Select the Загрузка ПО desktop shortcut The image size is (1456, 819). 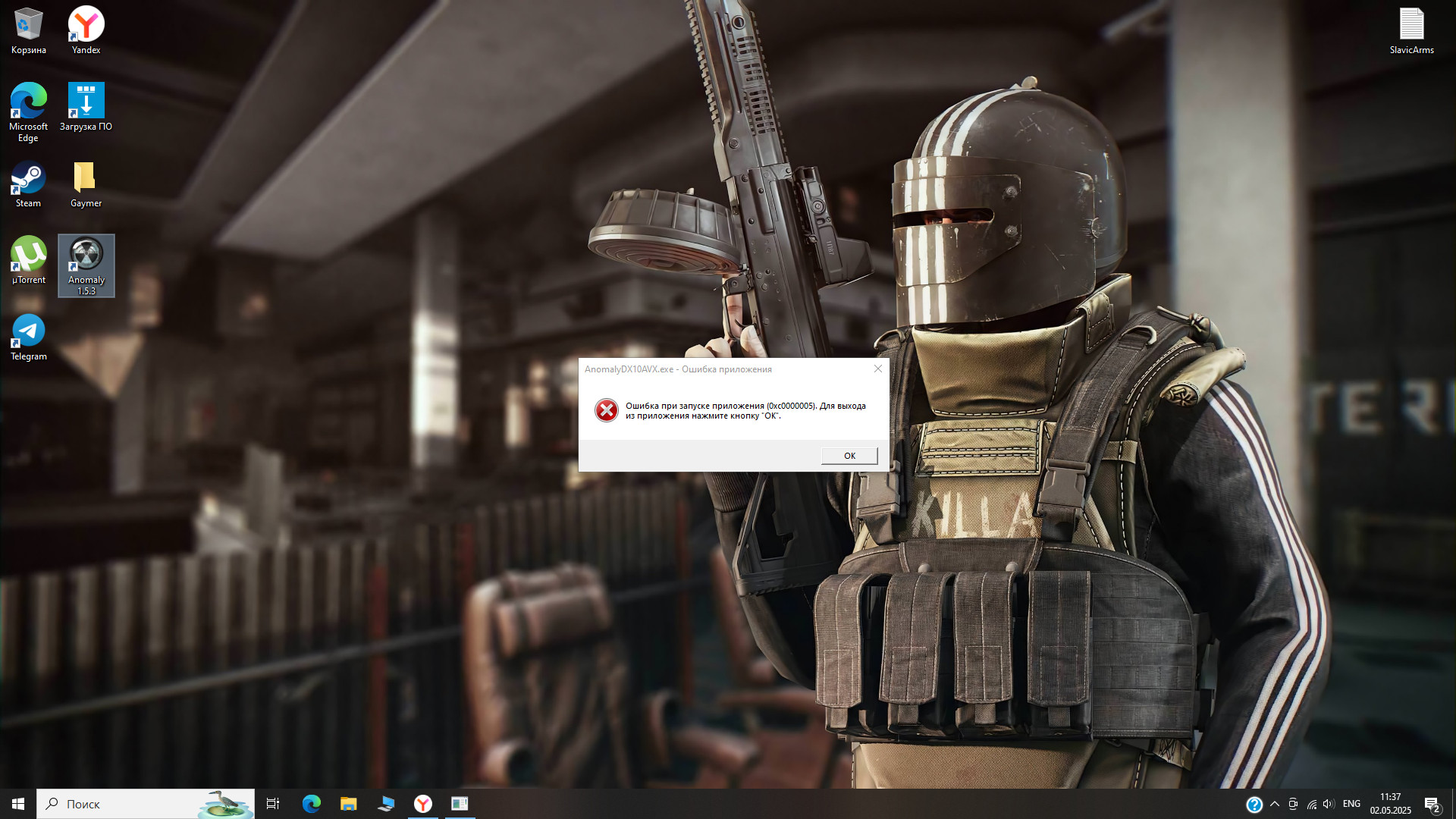(86, 108)
